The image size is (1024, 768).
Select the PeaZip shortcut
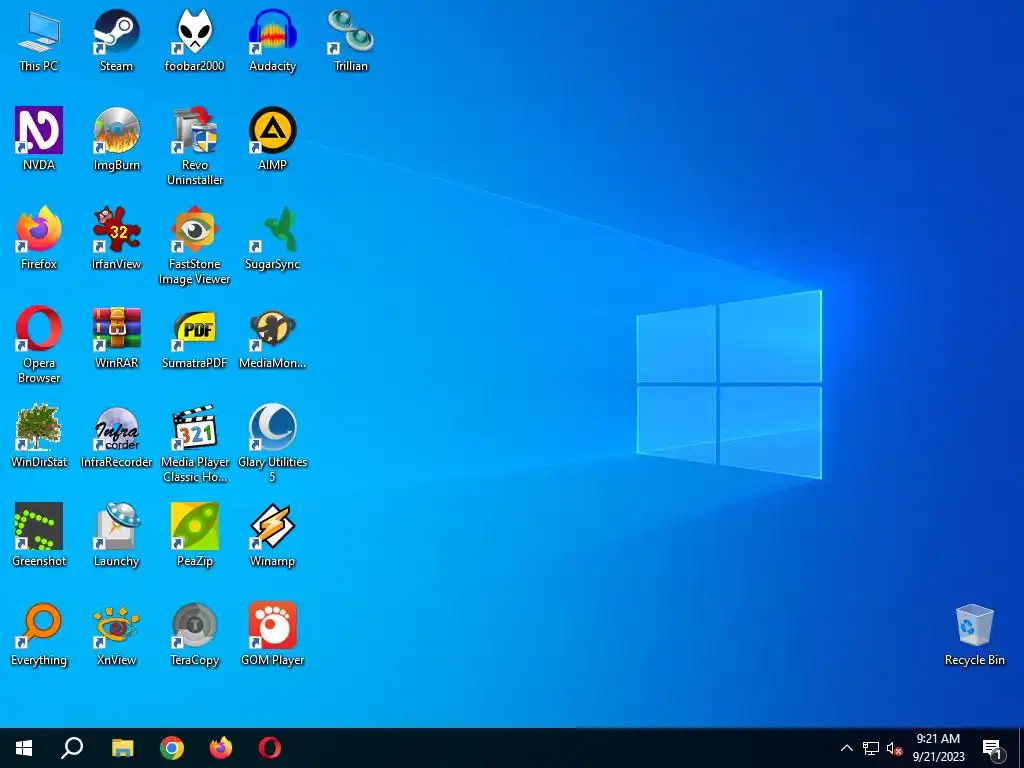[195, 535]
